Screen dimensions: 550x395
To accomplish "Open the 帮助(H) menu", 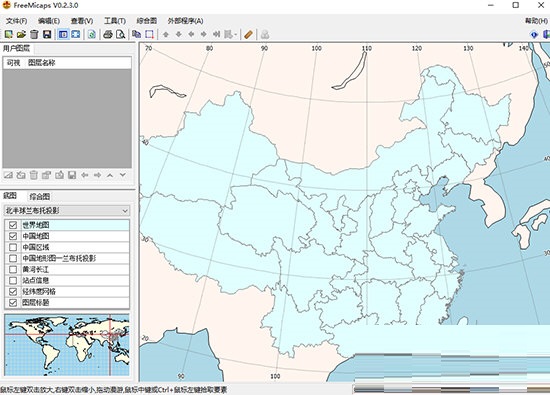I will click(x=536, y=21).
